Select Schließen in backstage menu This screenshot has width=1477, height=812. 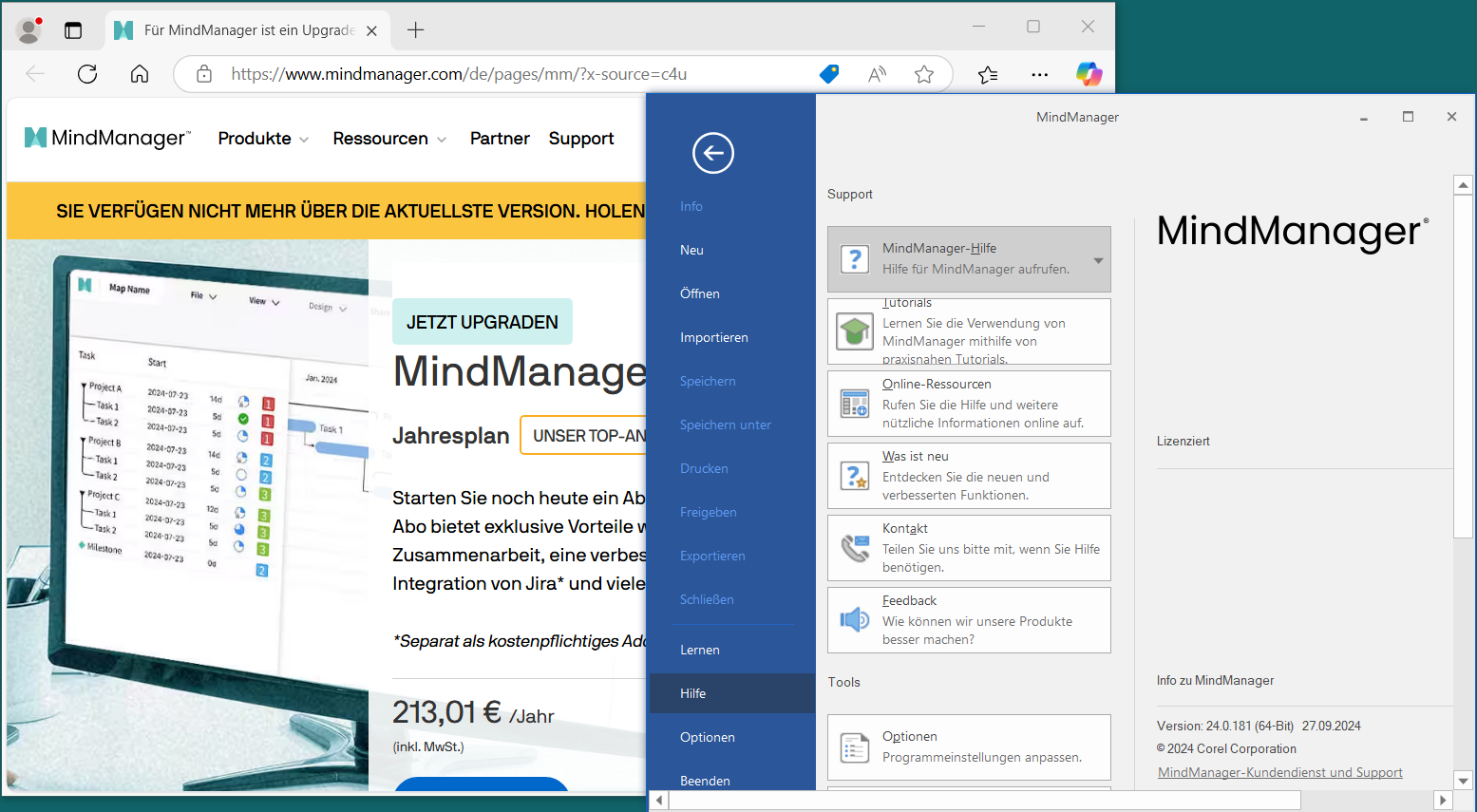point(707,599)
